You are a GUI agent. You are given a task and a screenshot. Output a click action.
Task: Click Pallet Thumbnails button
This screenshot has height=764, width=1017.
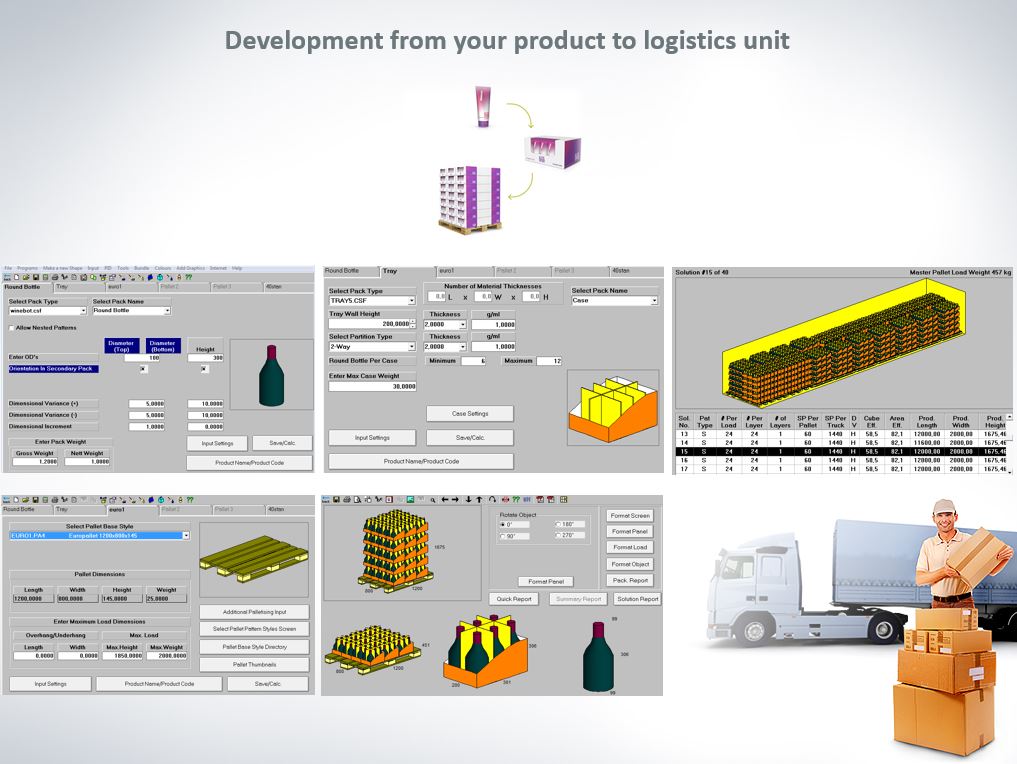[254, 665]
